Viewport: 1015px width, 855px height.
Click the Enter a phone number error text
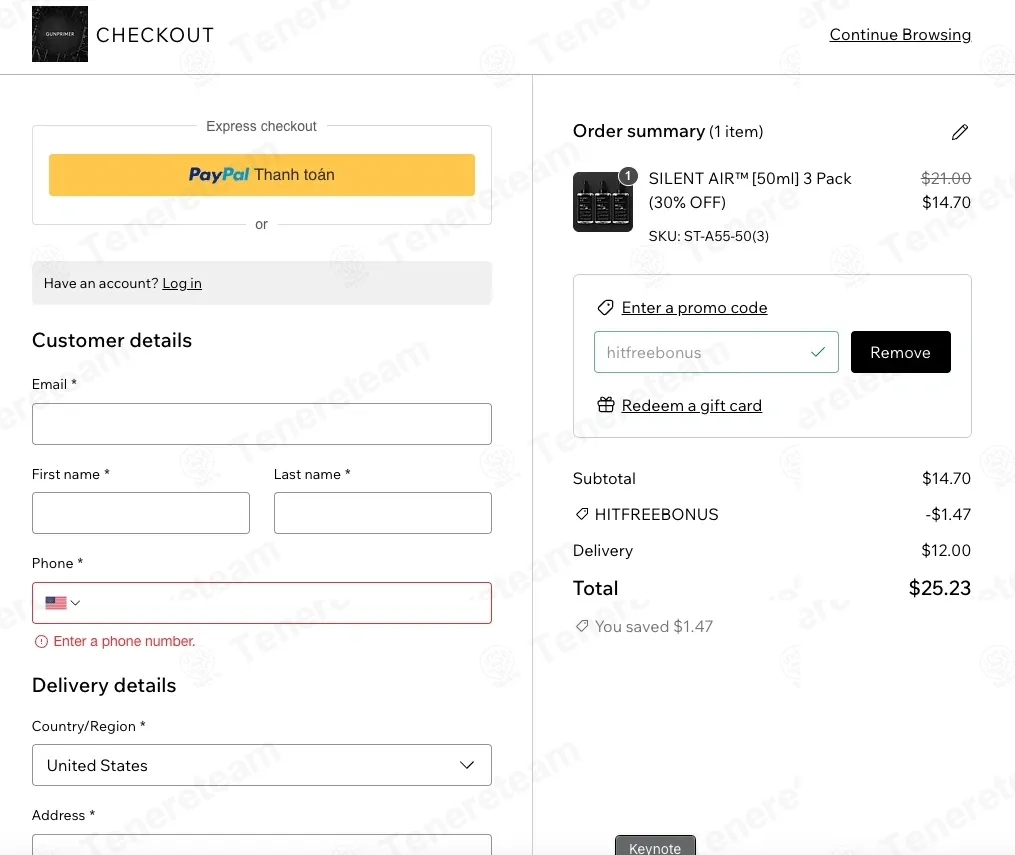click(124, 641)
